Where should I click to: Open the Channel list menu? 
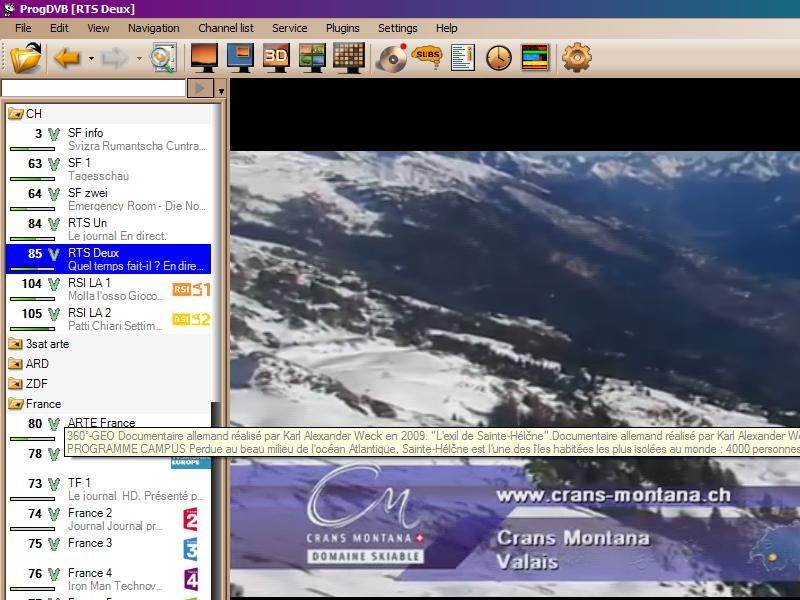225,28
